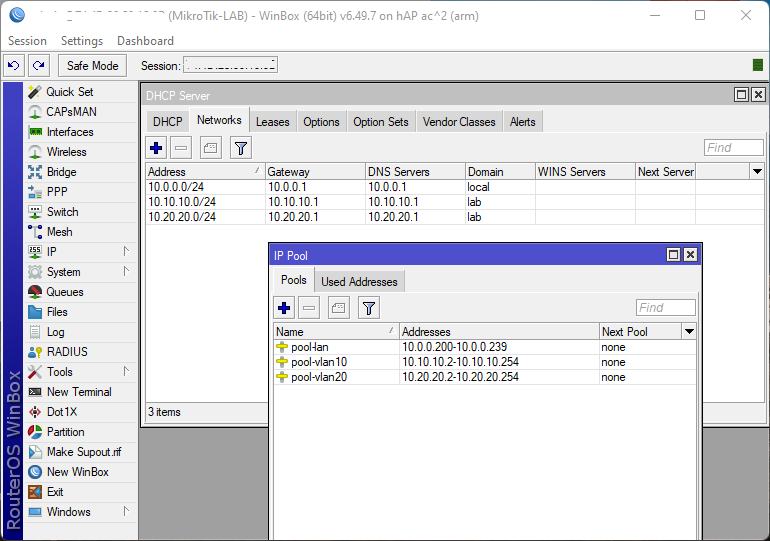770x541 pixels.
Task: Sort by Address column header
Action: (x=205, y=172)
